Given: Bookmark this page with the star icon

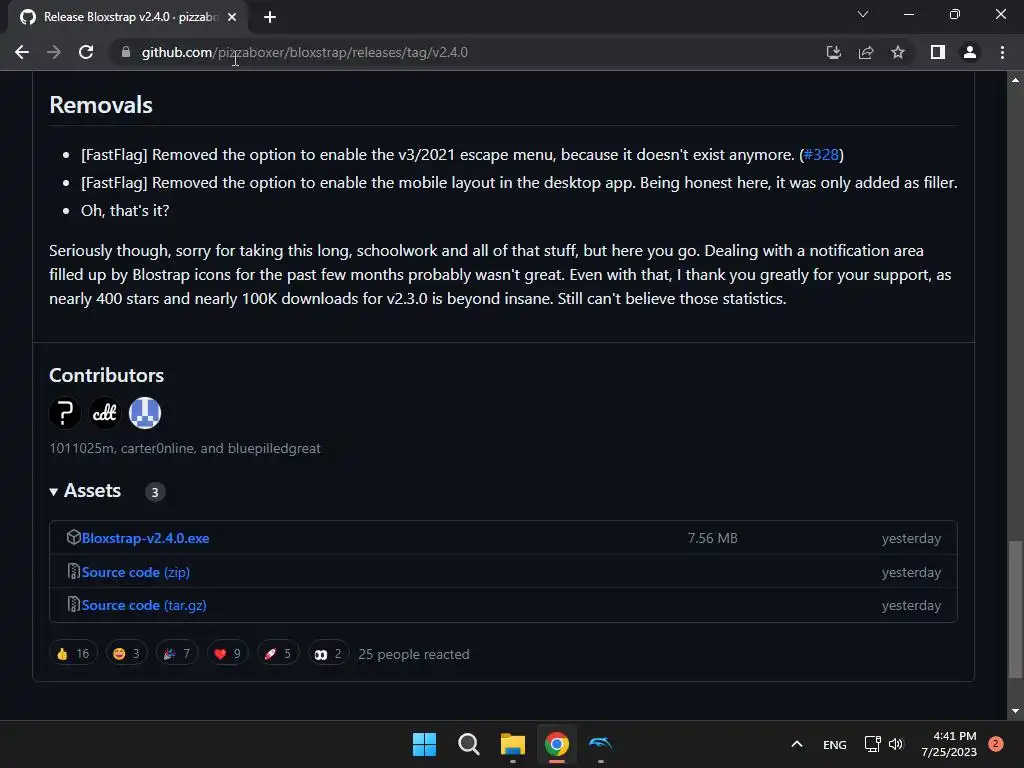Looking at the screenshot, I should [x=898, y=52].
